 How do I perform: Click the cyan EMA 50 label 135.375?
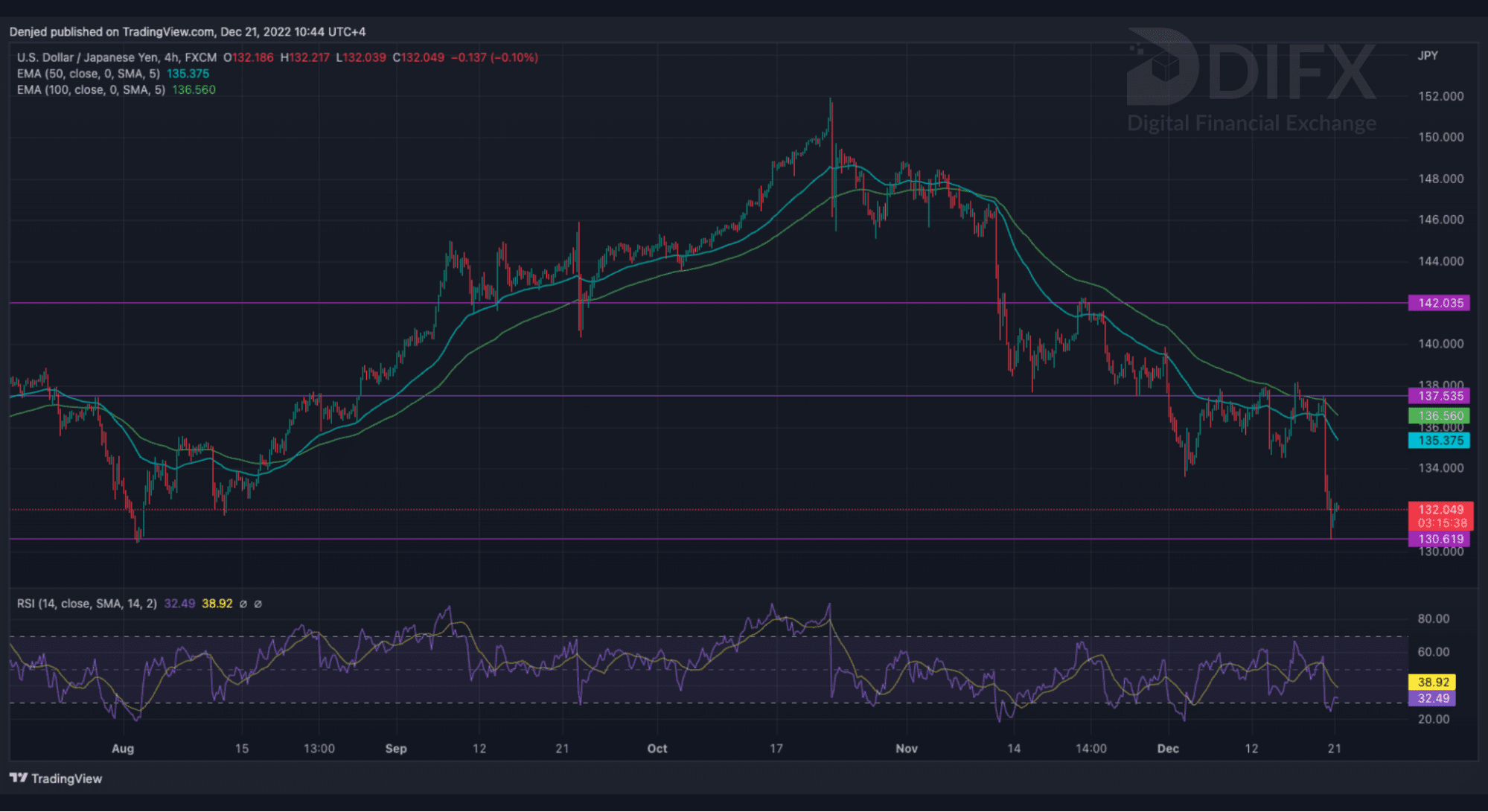point(1439,441)
